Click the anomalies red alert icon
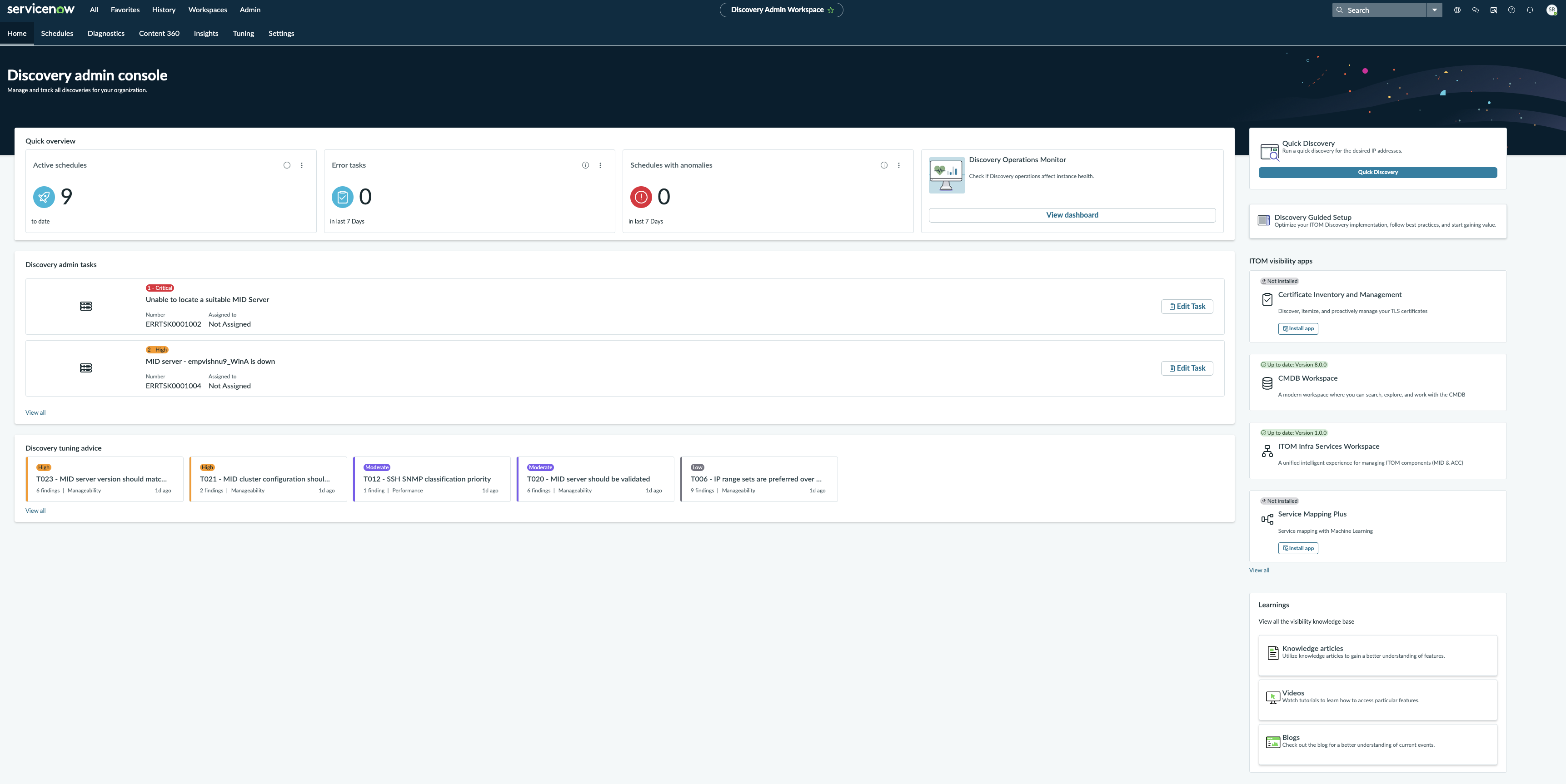Viewport: 1566px width, 784px height. (641, 197)
